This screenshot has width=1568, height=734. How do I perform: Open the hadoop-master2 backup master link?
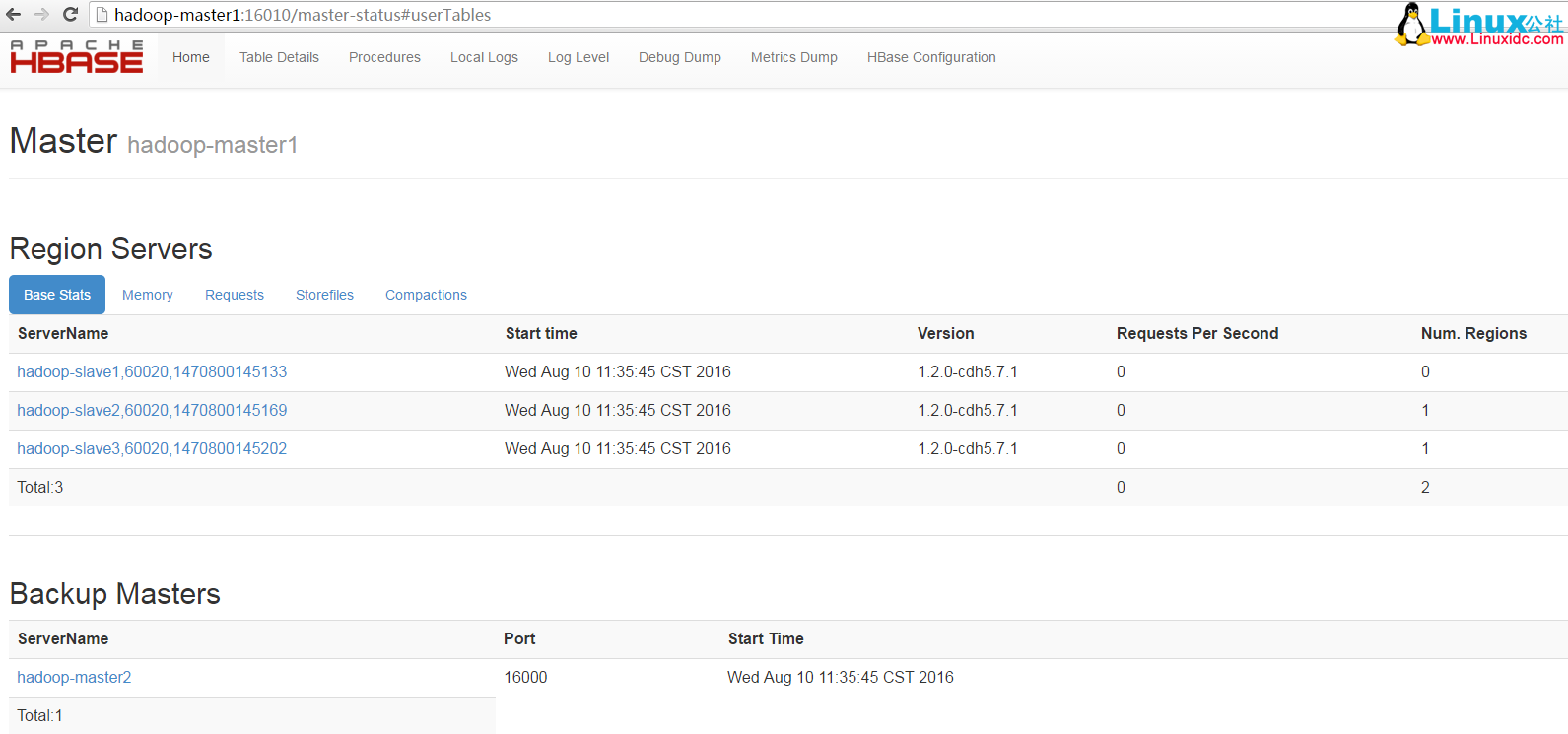(74, 677)
